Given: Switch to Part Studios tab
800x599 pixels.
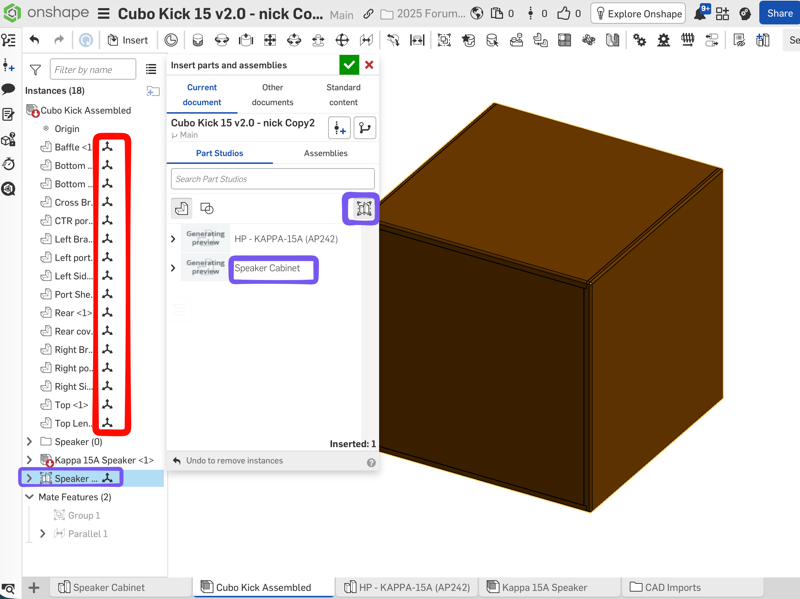Looking at the screenshot, I should click(220, 153).
